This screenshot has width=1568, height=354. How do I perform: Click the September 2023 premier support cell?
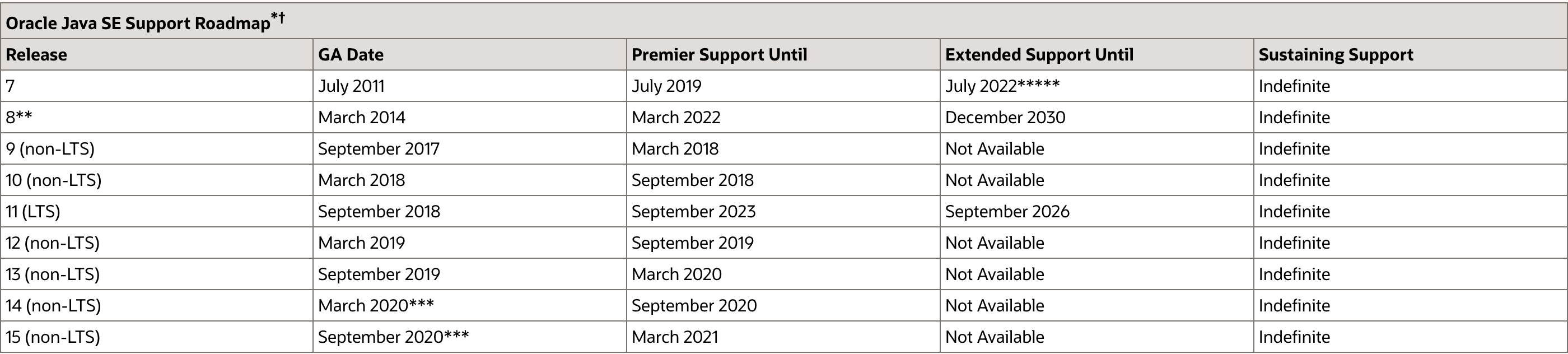click(x=693, y=211)
